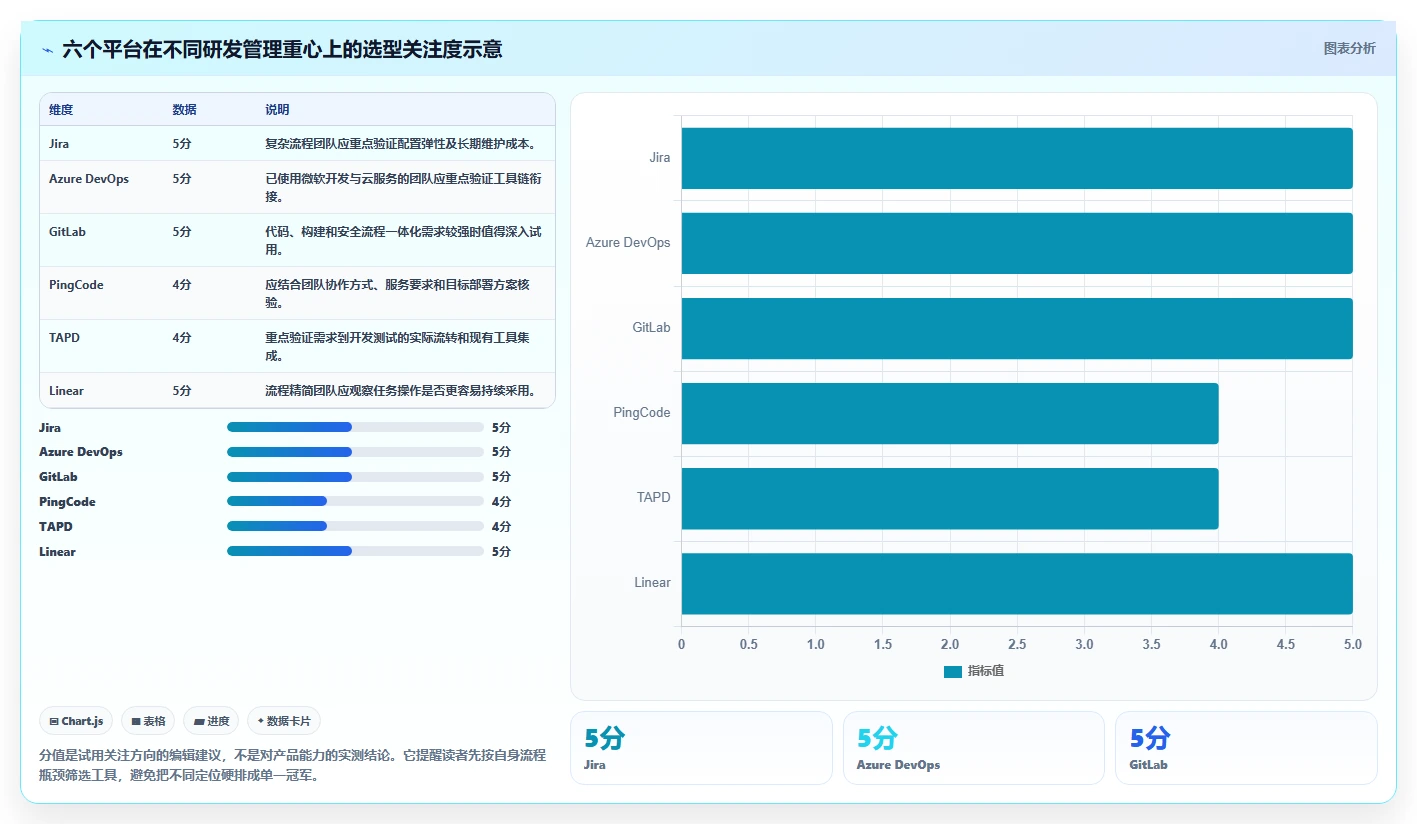Click description 重点验证需求到开发测试

click(397, 347)
